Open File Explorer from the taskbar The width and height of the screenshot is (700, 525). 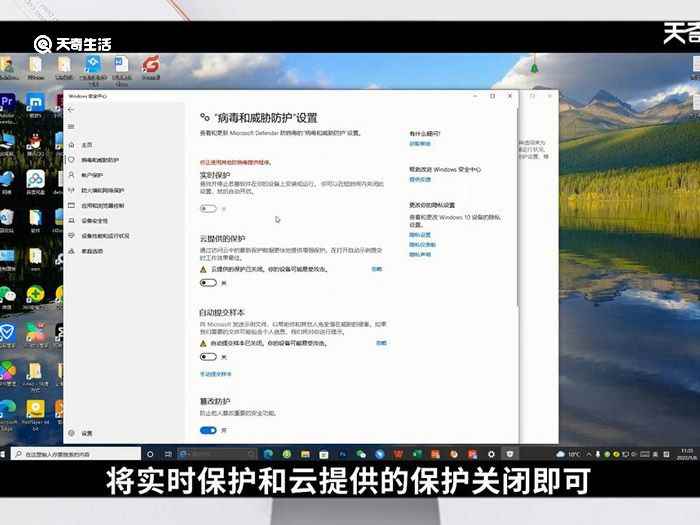click(x=305, y=454)
